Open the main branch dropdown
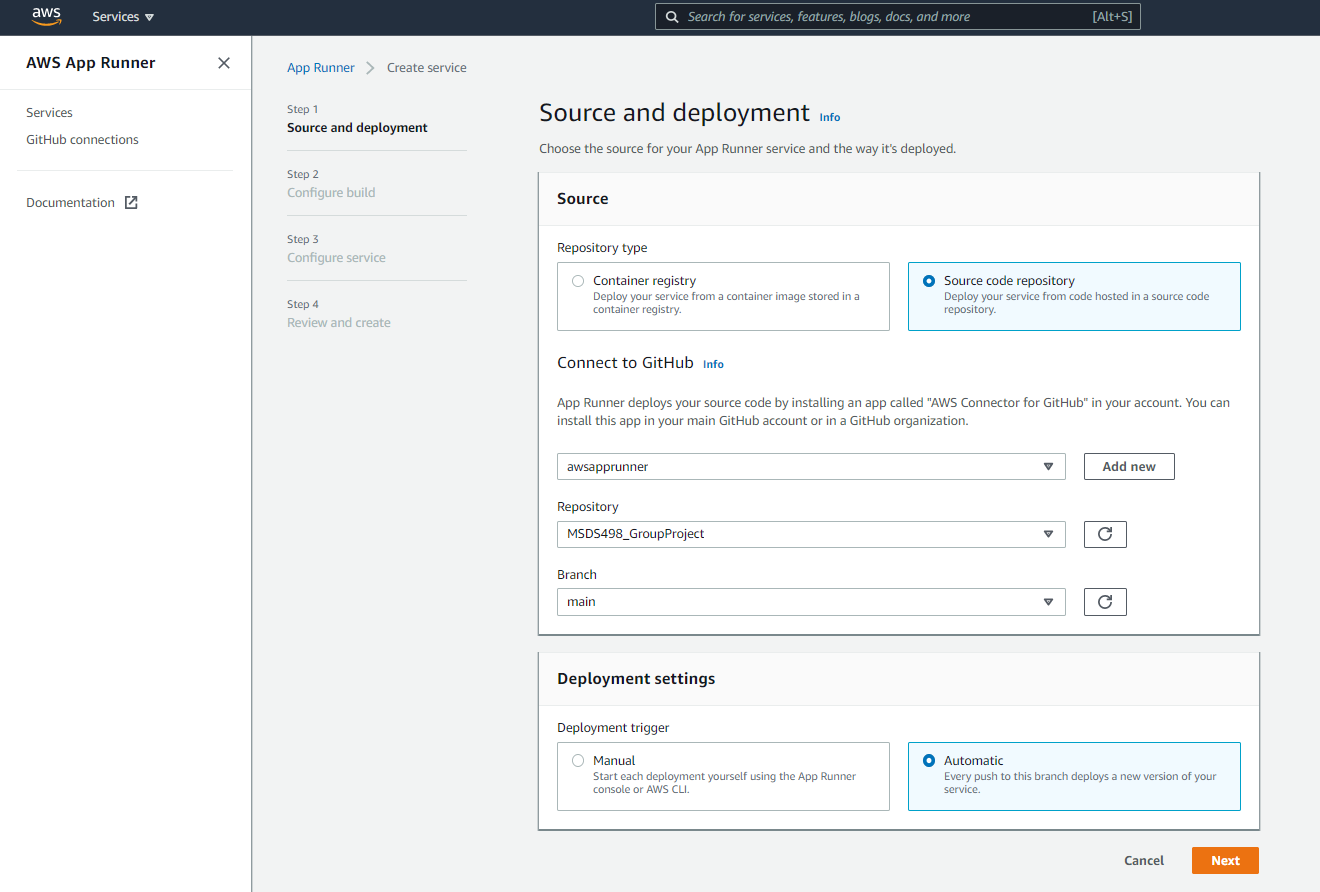 (811, 602)
